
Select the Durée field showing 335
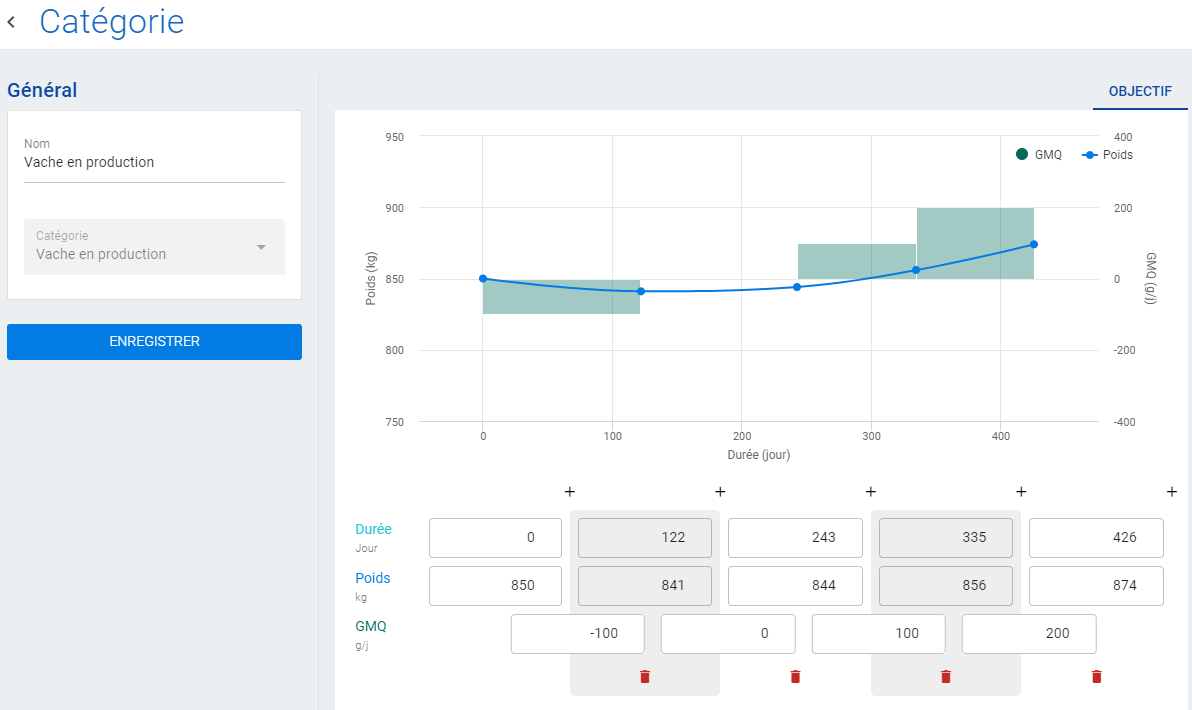click(x=946, y=537)
